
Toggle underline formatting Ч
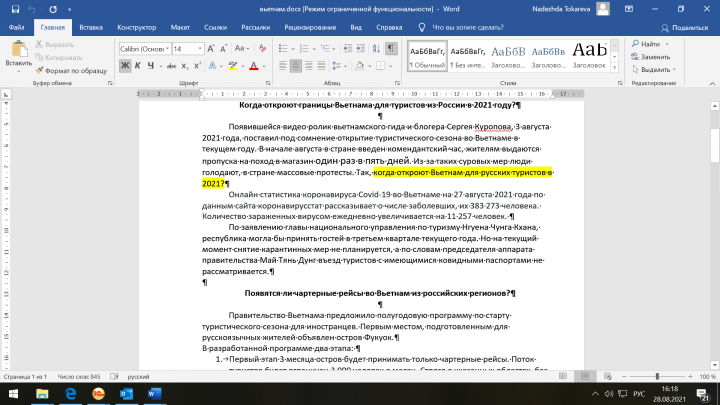click(151, 66)
